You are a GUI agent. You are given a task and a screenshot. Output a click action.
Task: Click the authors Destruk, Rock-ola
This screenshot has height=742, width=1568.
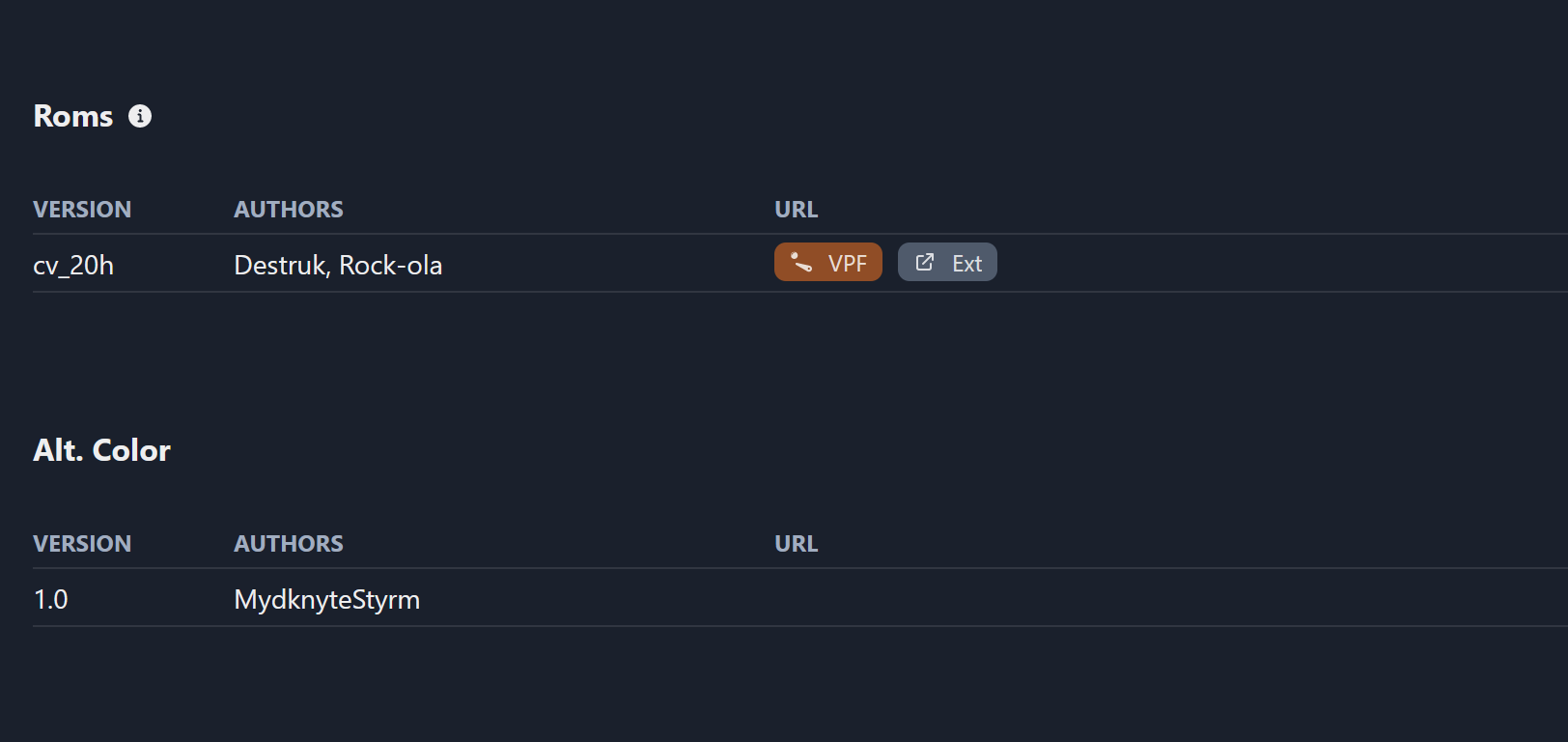pyautogui.click(x=338, y=265)
